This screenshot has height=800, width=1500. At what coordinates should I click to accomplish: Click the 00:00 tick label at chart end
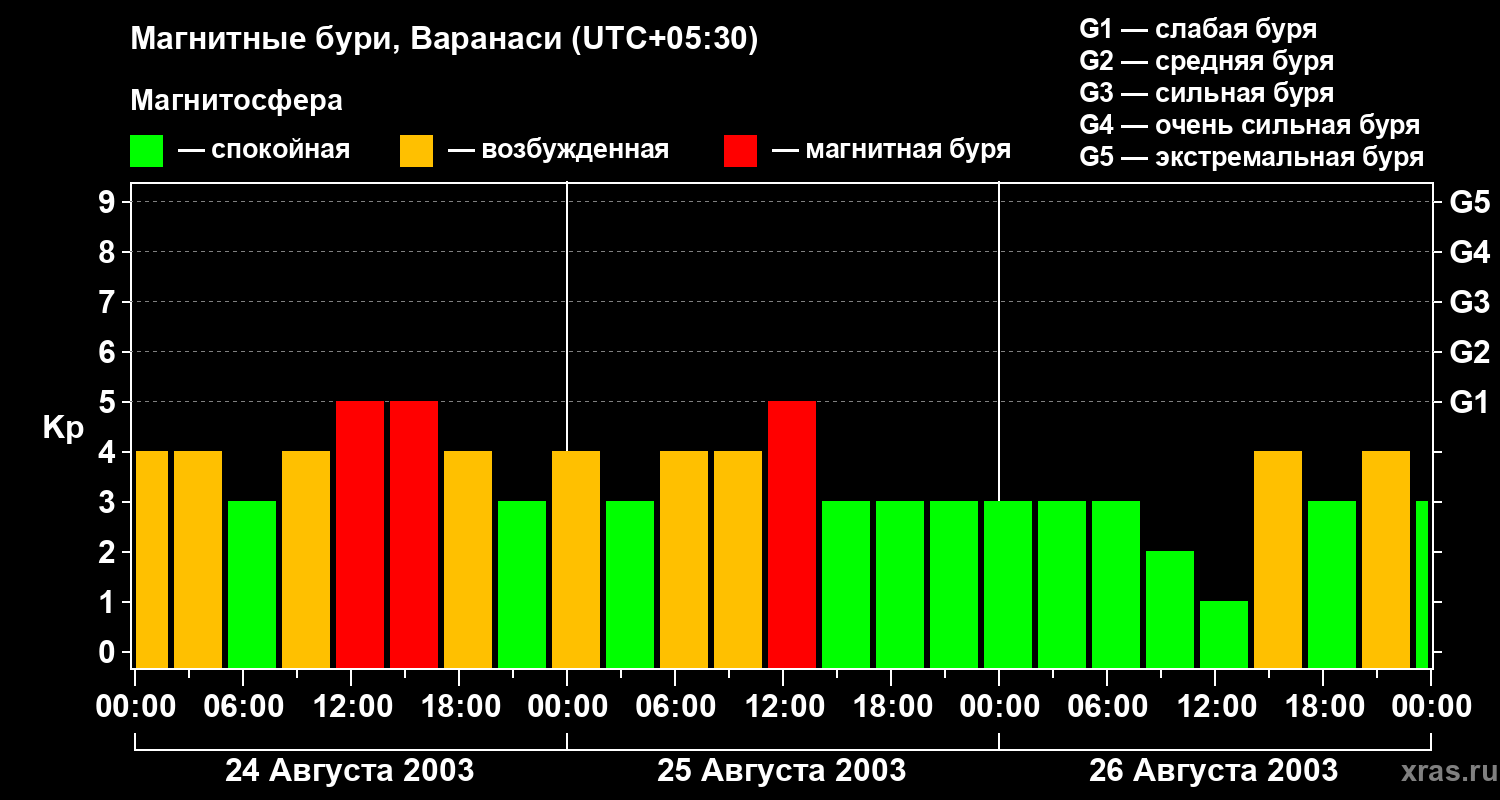(1431, 707)
